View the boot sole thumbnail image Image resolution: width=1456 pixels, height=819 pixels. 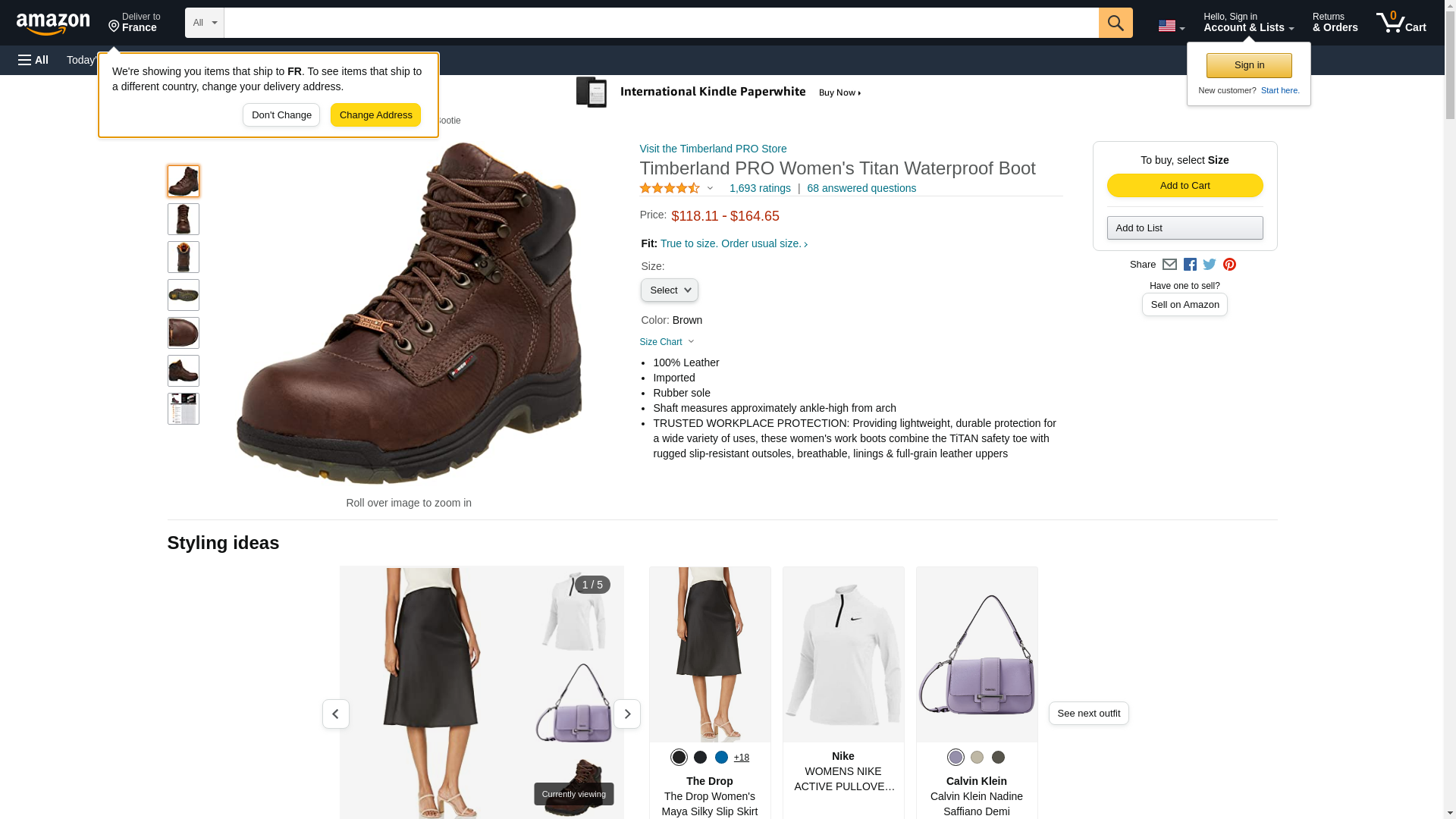(x=184, y=295)
